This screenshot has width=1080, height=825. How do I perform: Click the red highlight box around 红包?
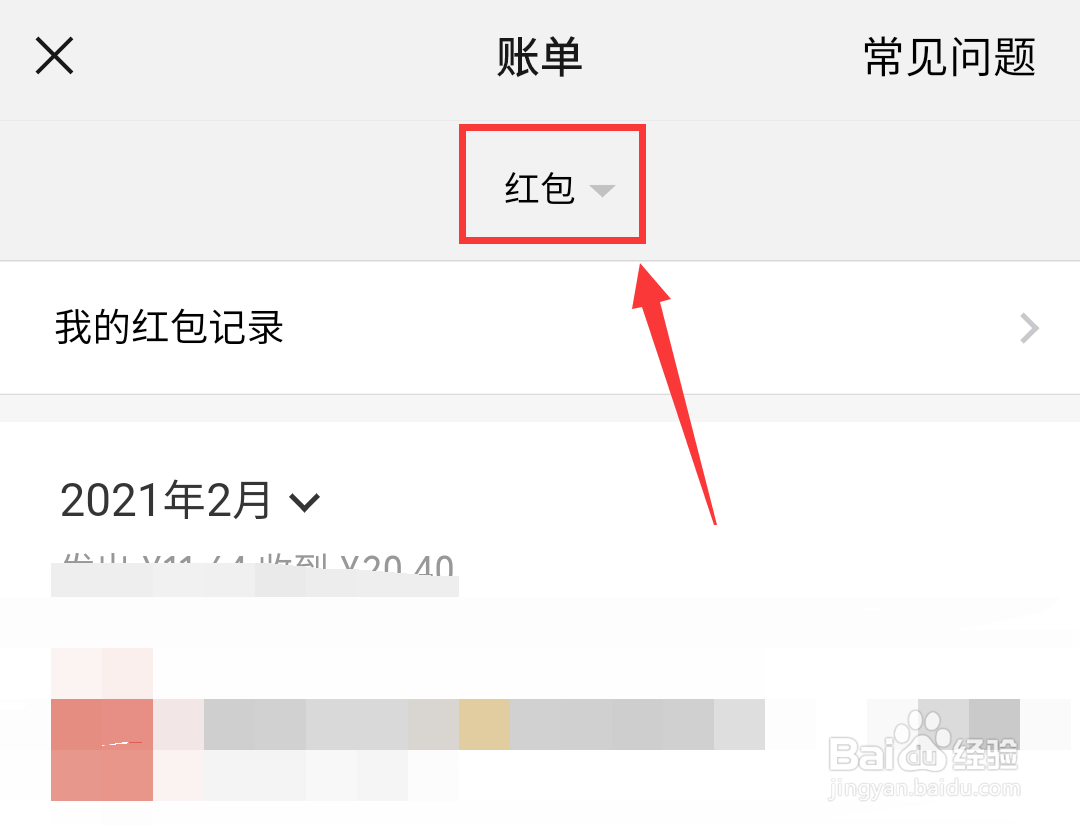[552, 184]
